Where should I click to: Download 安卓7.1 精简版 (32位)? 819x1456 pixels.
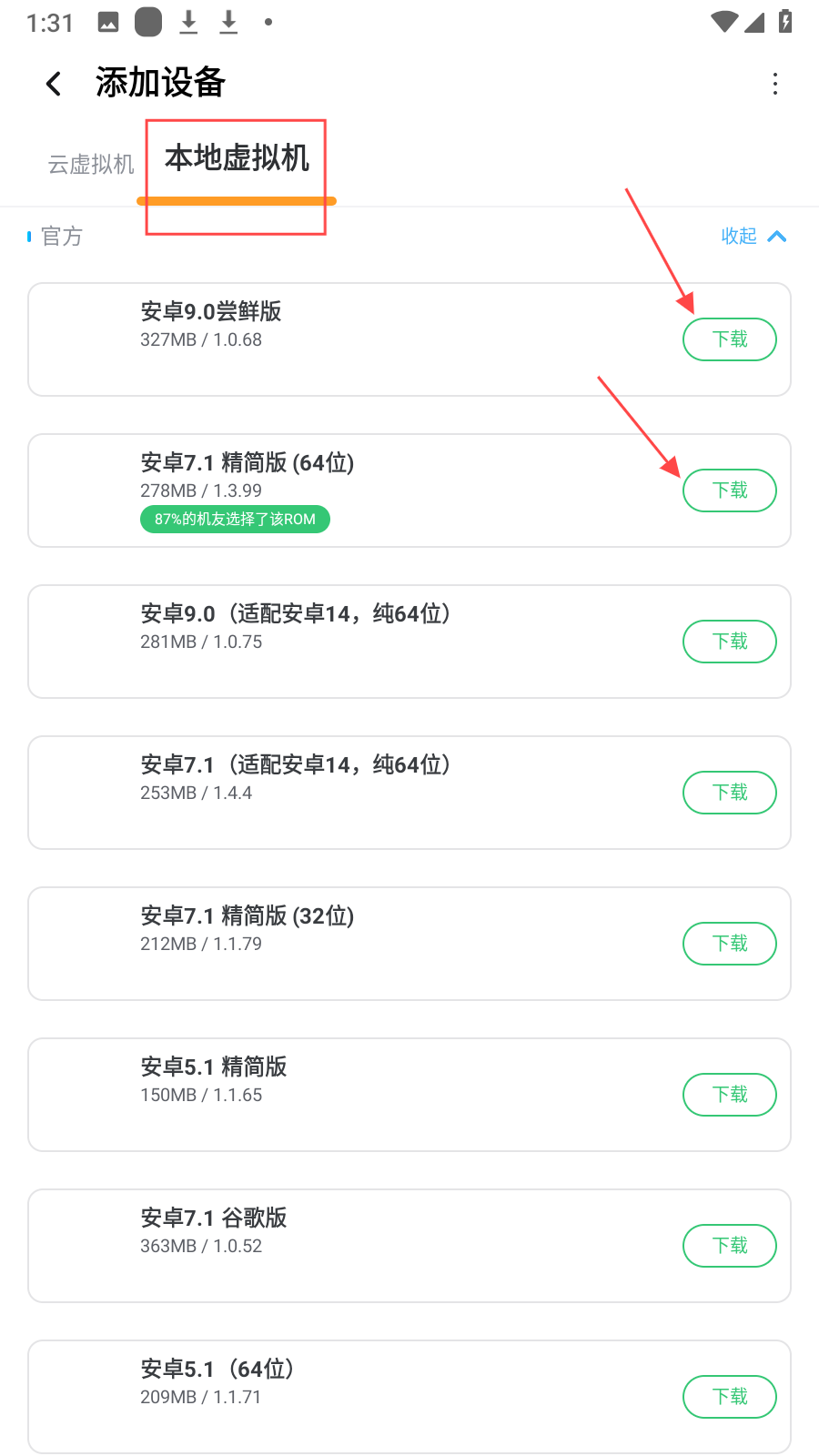(729, 944)
